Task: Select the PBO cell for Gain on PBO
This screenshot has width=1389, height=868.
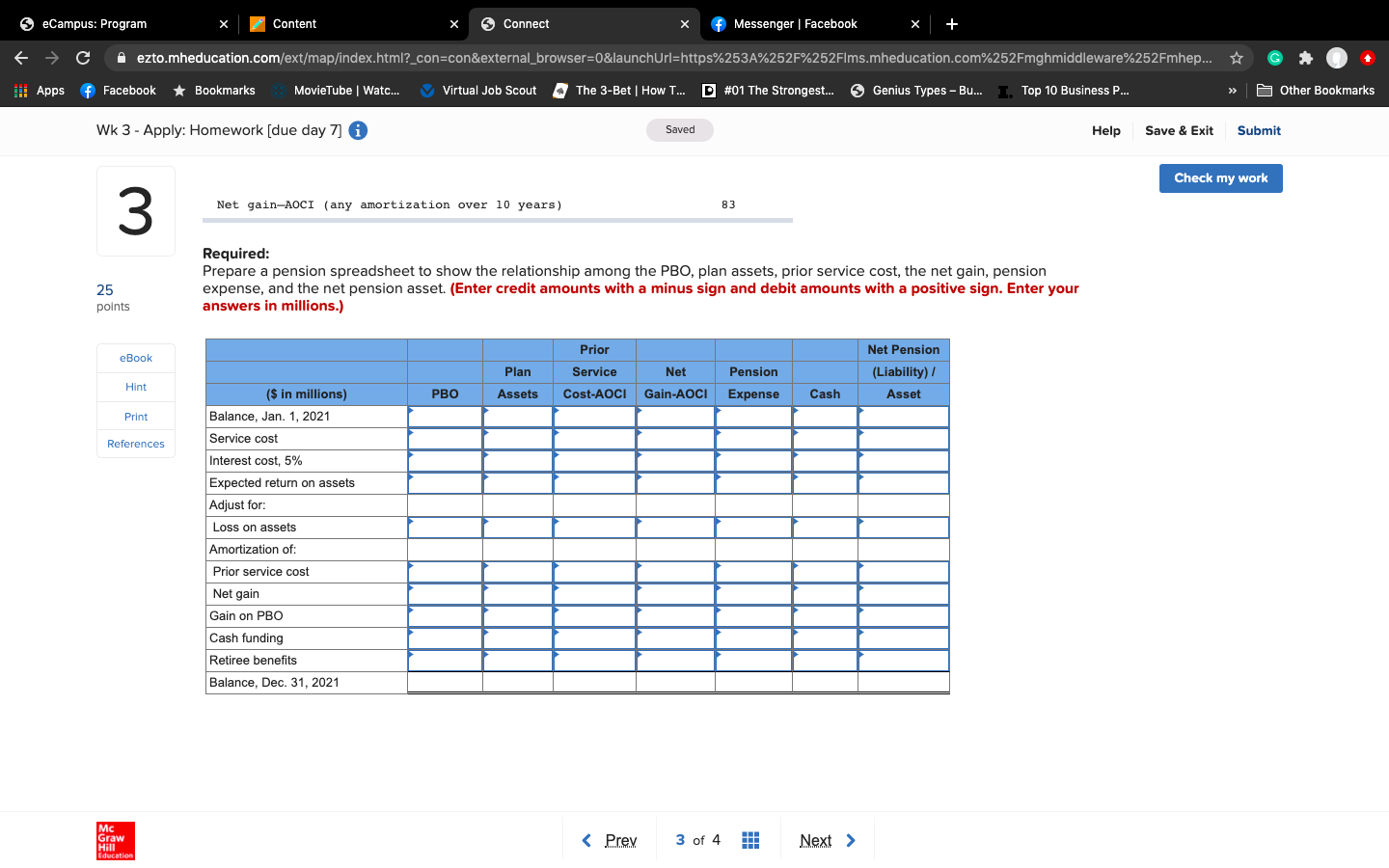Action: (445, 616)
